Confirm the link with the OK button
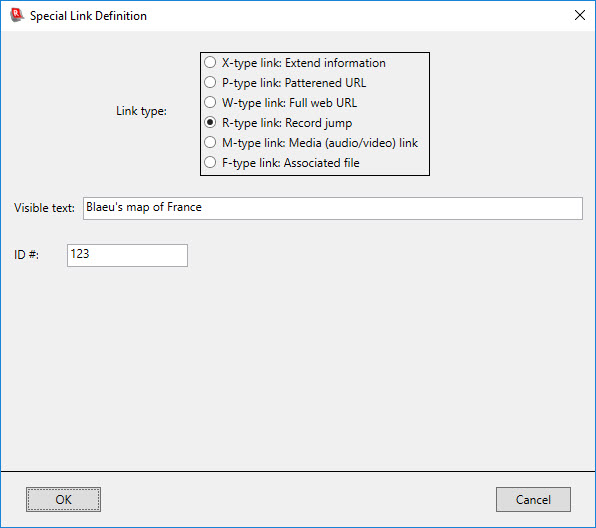Image resolution: width=596 pixels, height=528 pixels. pyautogui.click(x=63, y=499)
